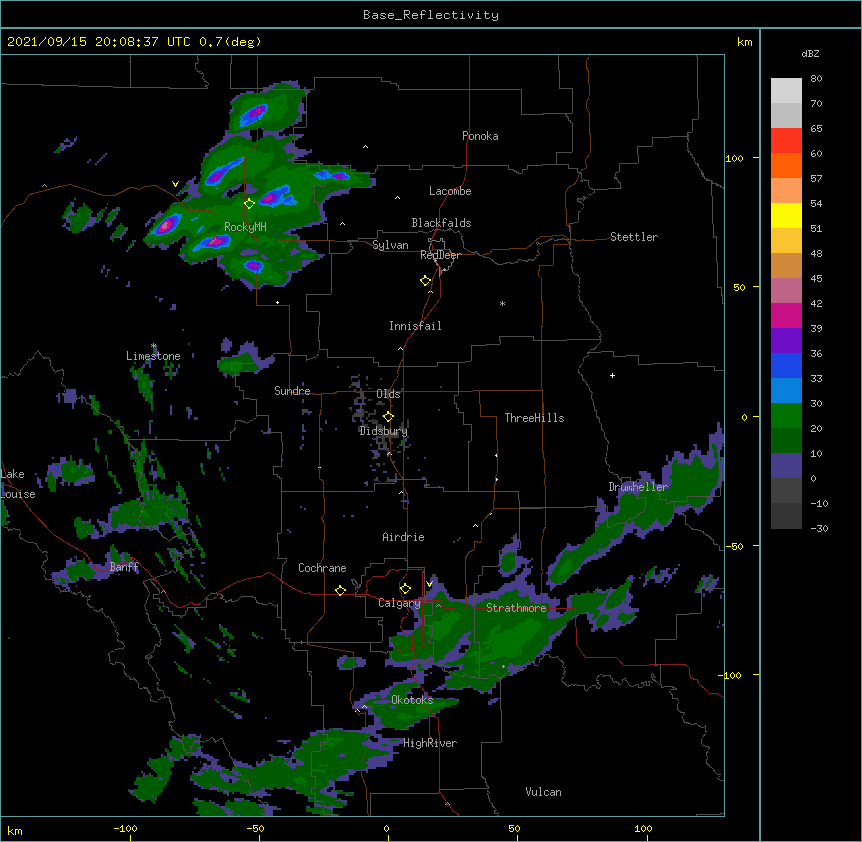
Task: Click the Innisfail city label
Action: pos(415,326)
